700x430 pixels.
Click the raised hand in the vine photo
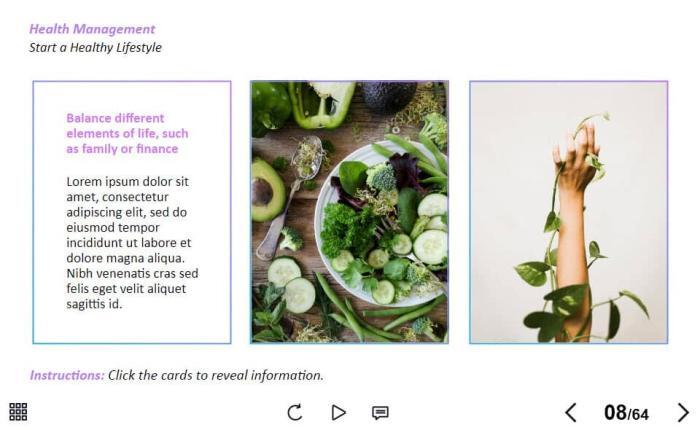click(x=575, y=159)
